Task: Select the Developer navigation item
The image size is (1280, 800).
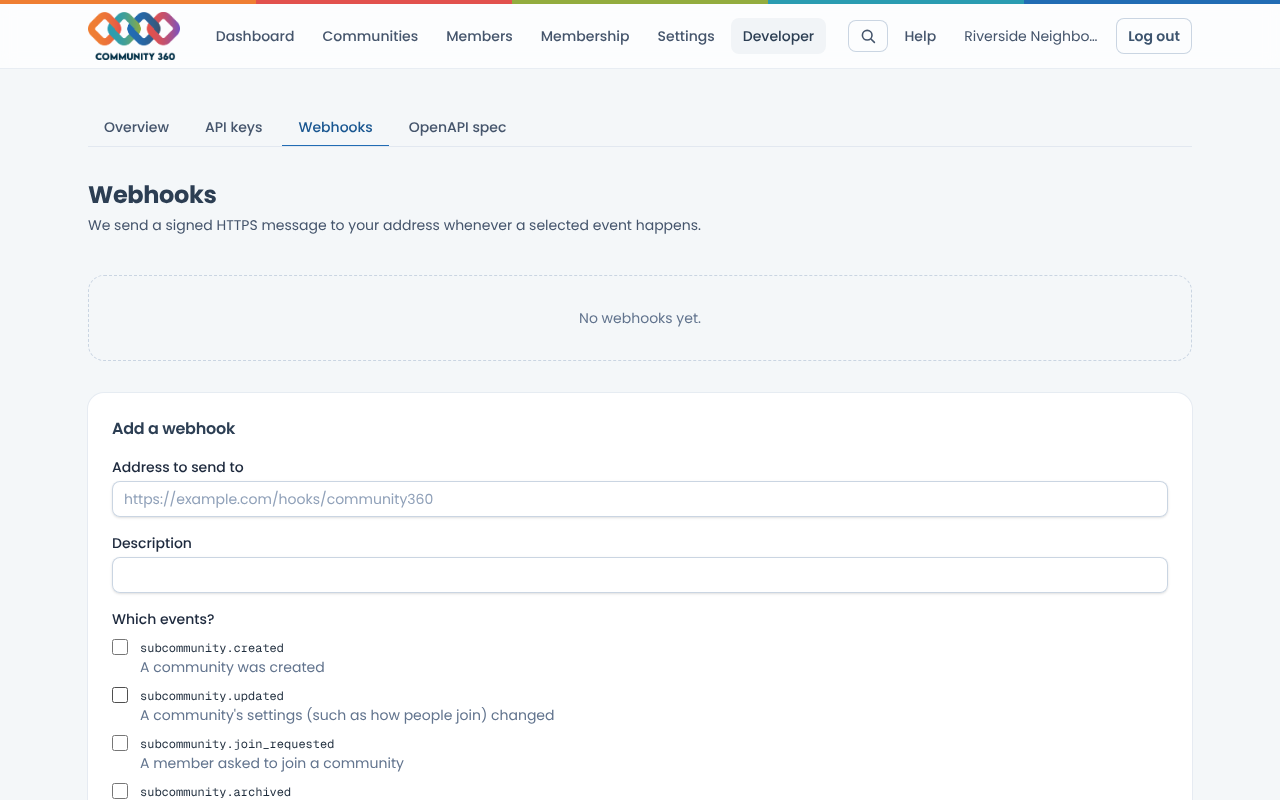Action: tap(778, 36)
